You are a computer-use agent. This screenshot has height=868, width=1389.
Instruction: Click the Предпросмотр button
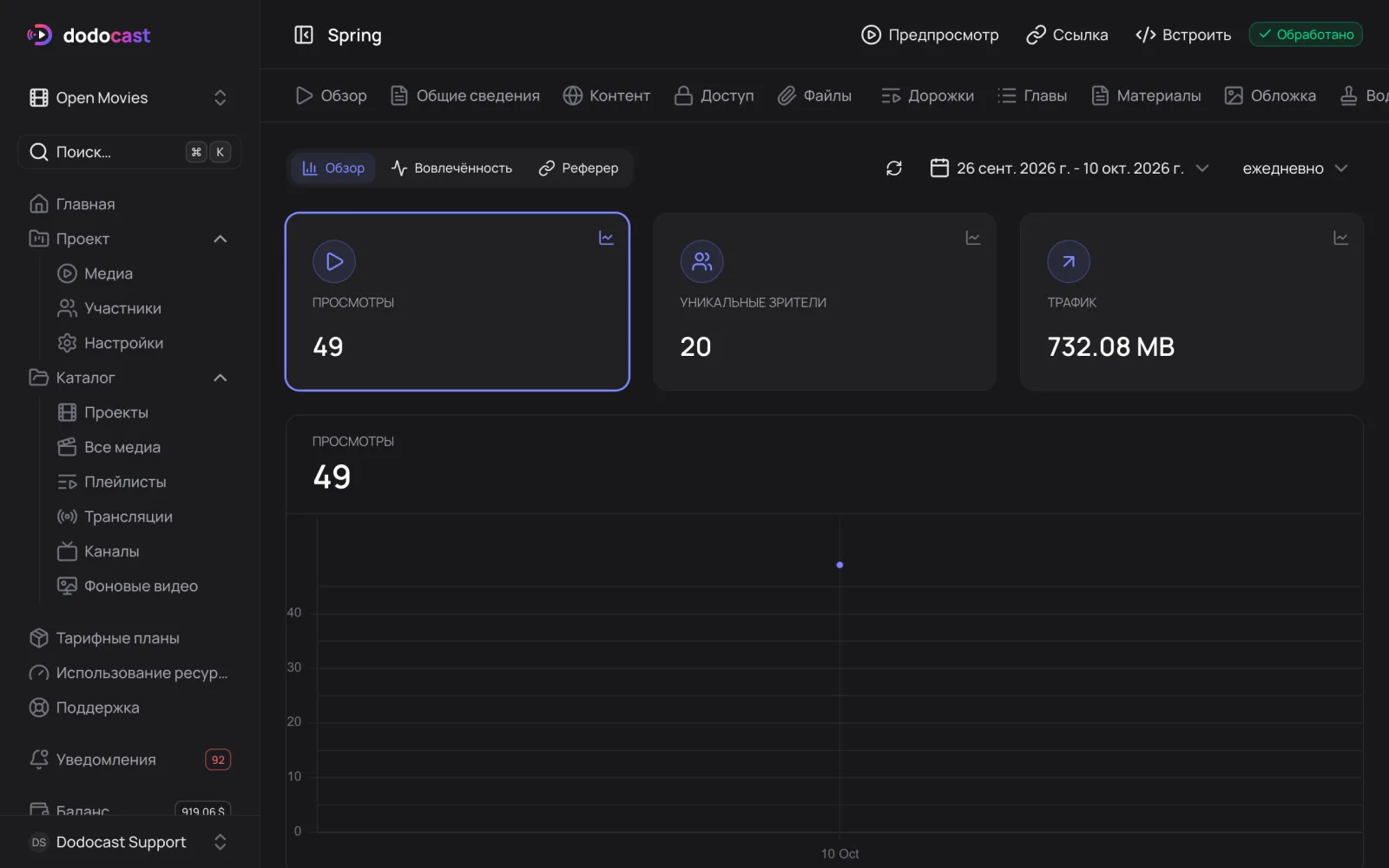[930, 35]
